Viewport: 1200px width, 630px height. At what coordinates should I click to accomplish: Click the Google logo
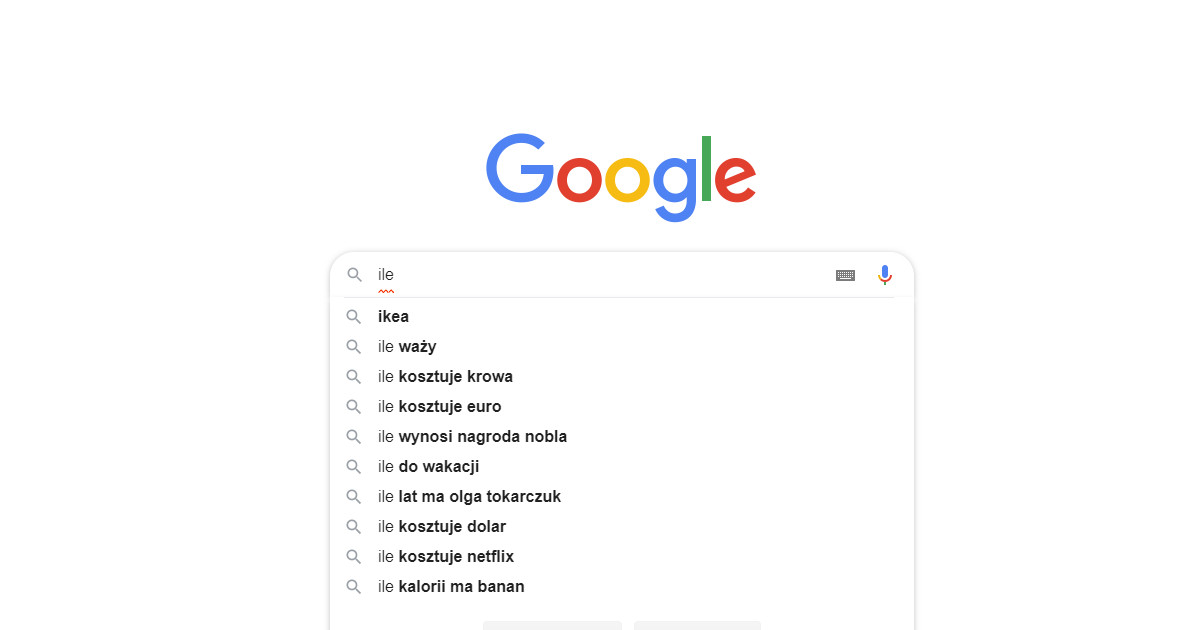pos(621,175)
